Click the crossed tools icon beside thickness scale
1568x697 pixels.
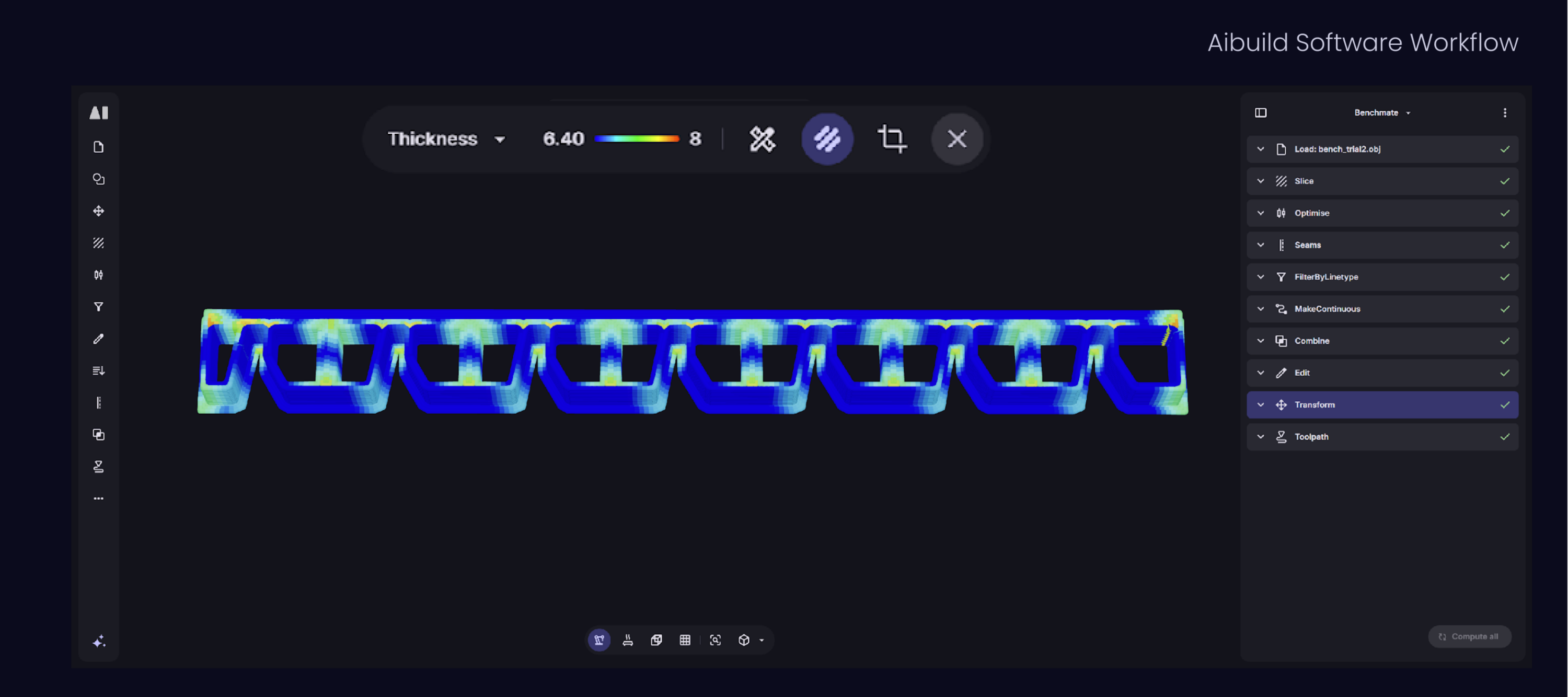tap(762, 139)
